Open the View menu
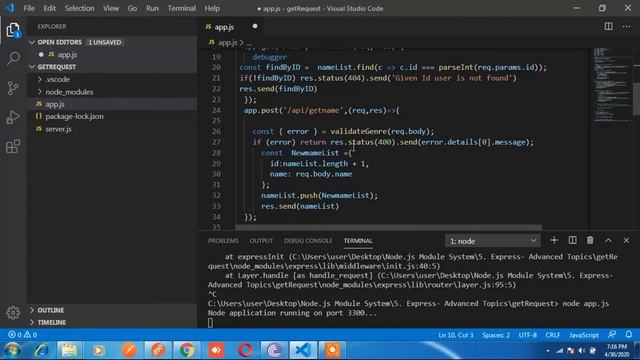The height and width of the screenshot is (360, 640). coord(111,8)
